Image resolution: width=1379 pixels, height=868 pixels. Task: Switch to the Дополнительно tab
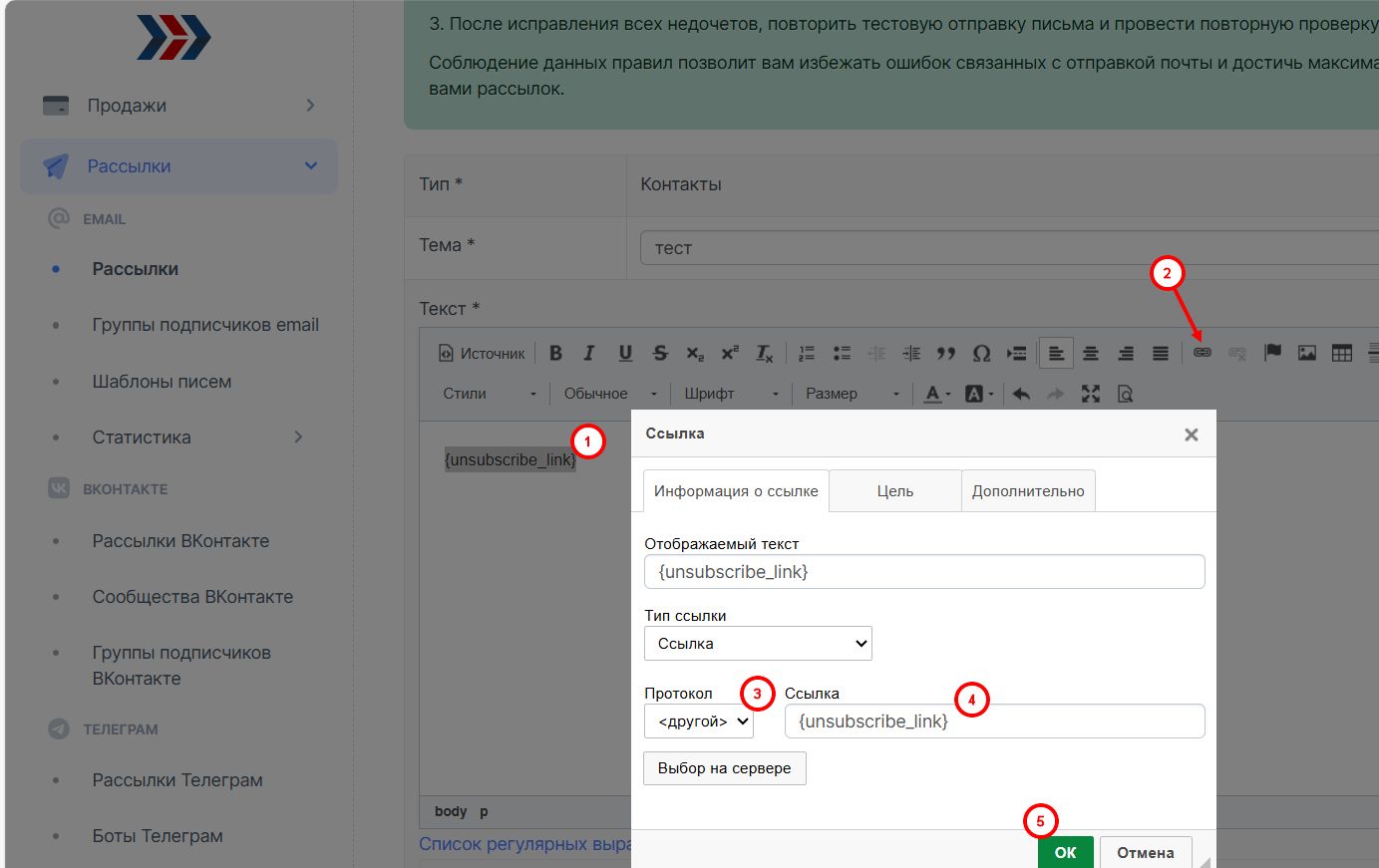[1028, 491]
